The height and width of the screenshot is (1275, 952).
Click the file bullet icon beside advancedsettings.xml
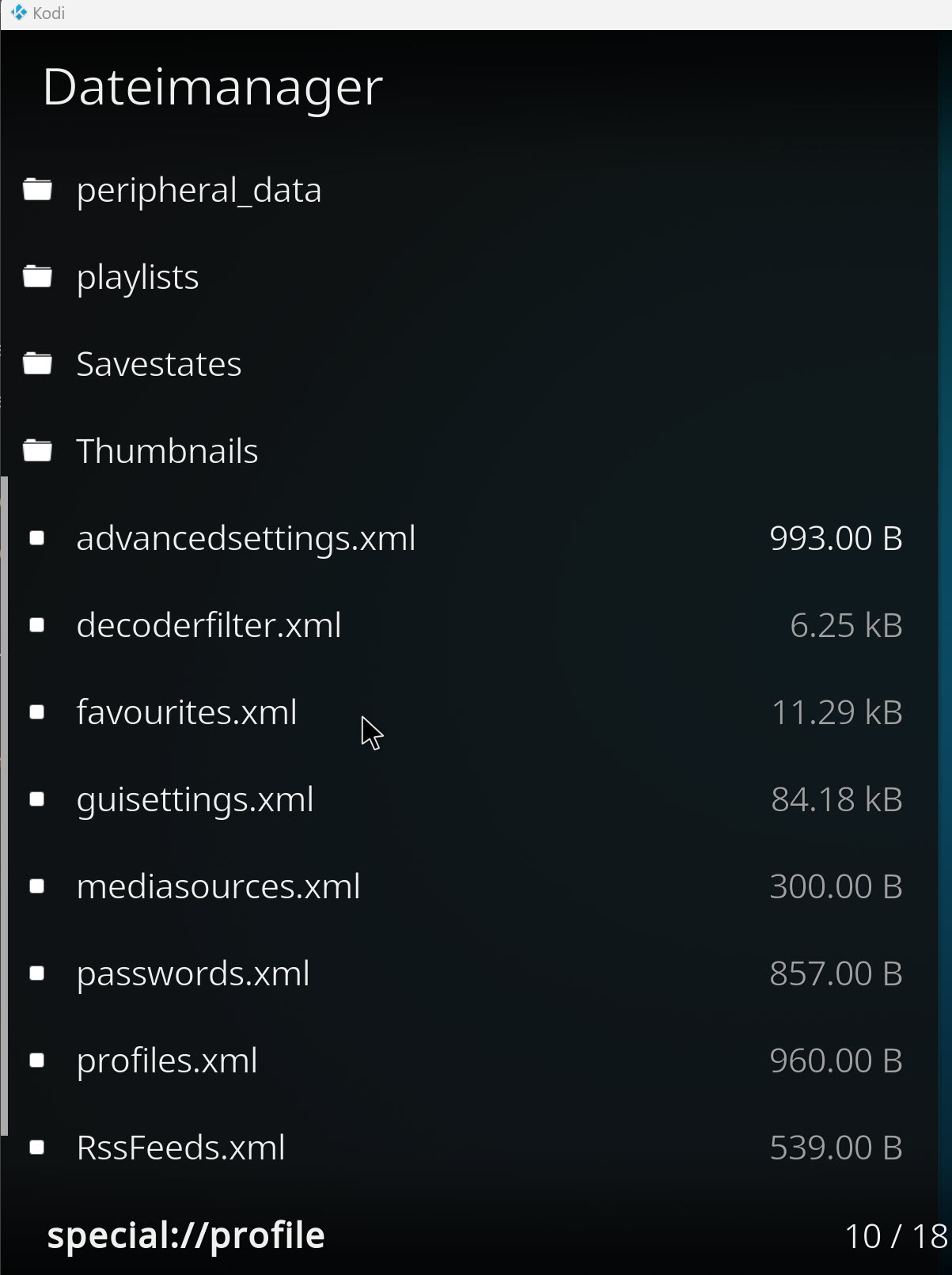(37, 538)
